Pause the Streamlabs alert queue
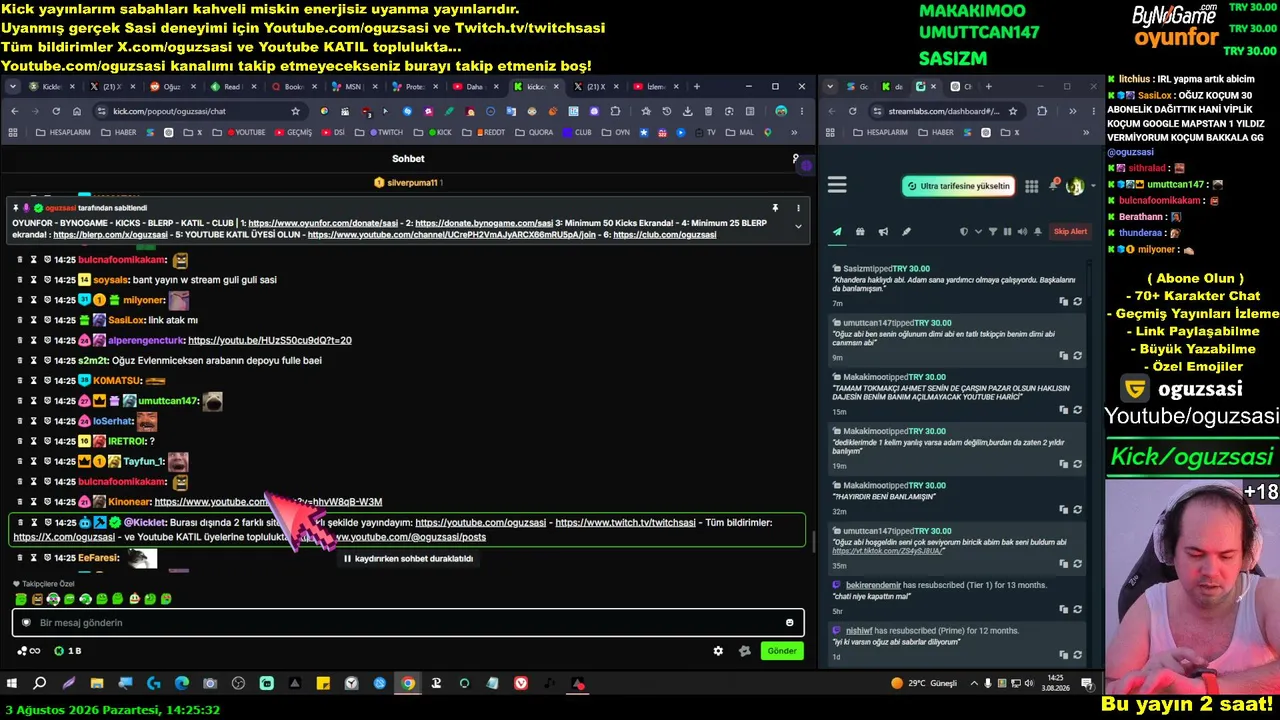This screenshot has width=1280, height=720. coord(1007,232)
